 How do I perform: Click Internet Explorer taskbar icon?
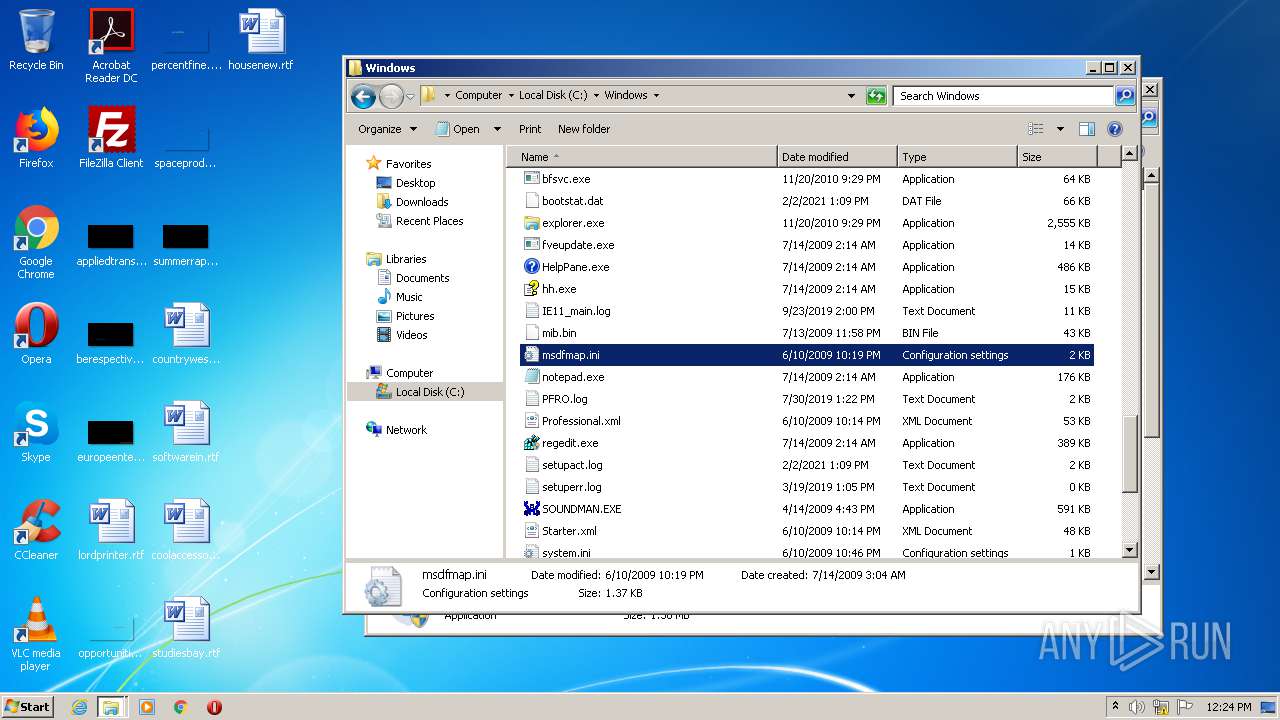(x=79, y=707)
